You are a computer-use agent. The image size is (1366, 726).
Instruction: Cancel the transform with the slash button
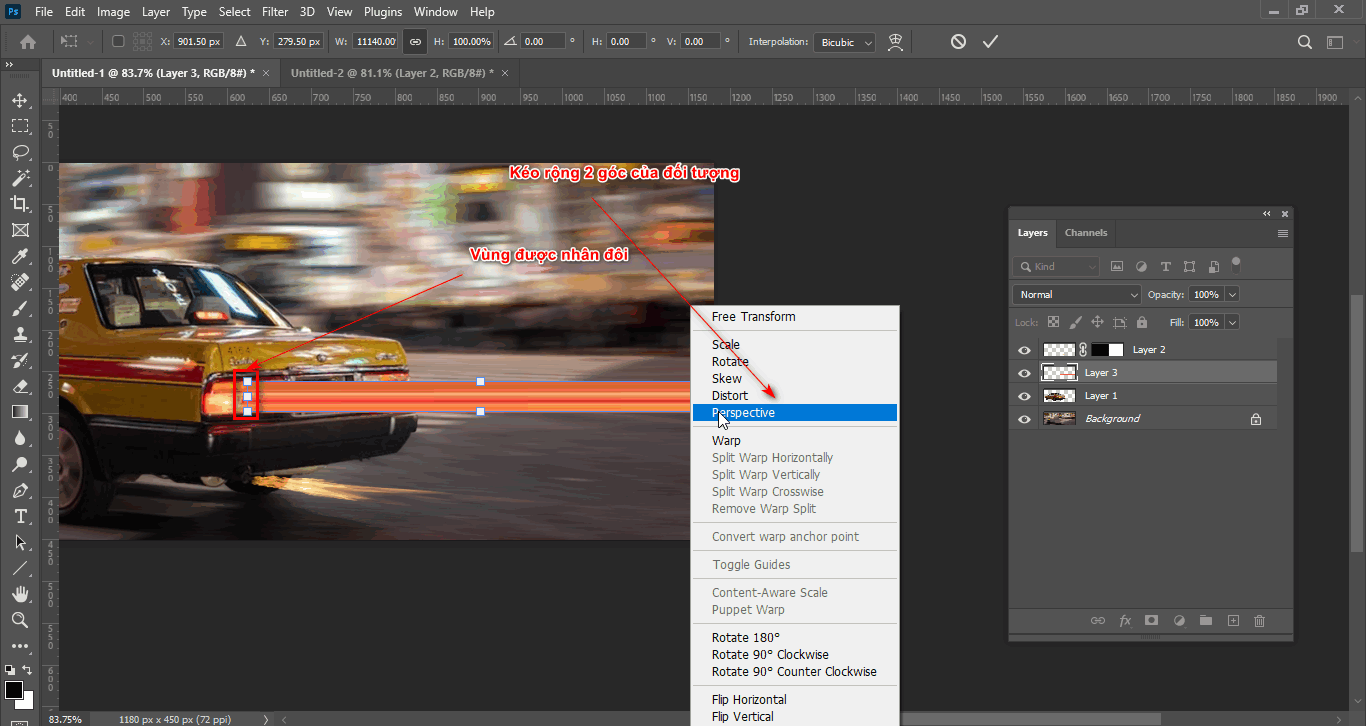[958, 41]
